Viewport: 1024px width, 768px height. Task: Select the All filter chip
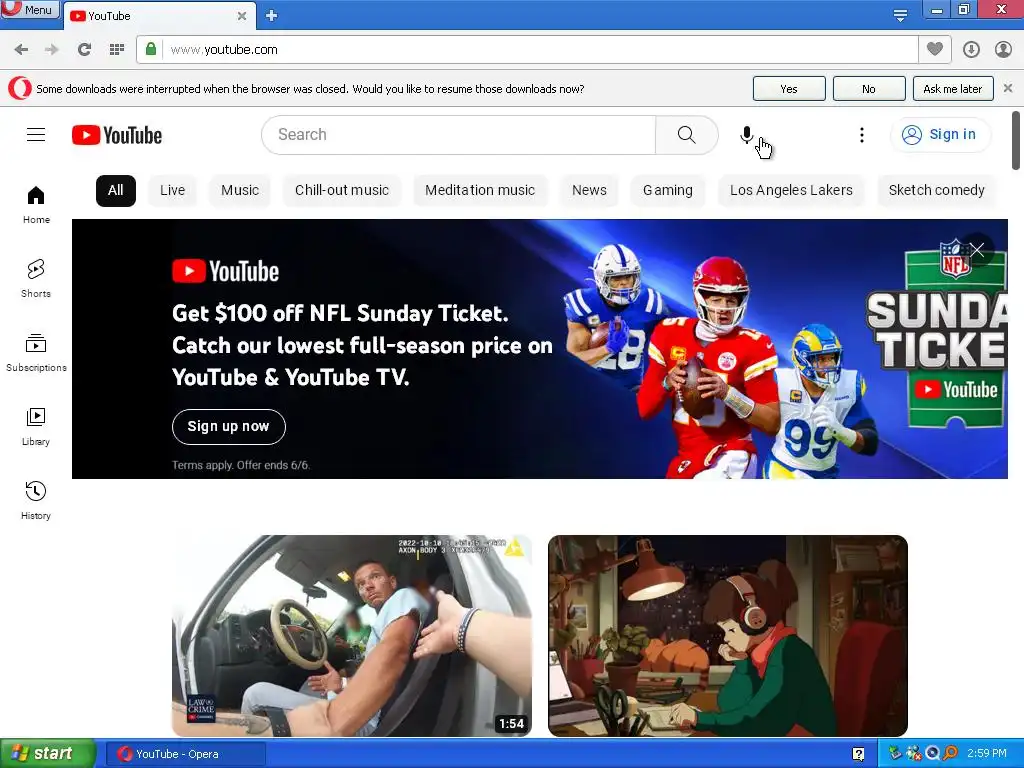click(x=116, y=191)
